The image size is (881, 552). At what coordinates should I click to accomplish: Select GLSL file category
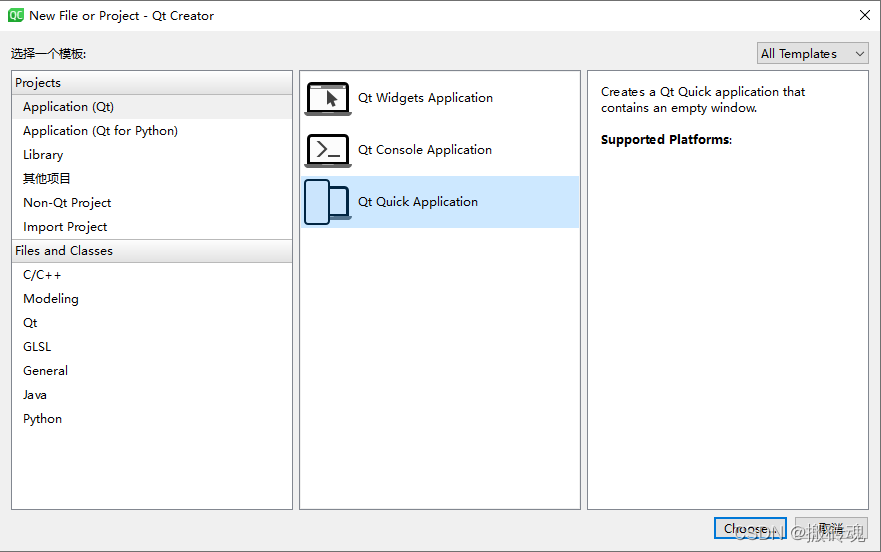[x=152, y=347]
